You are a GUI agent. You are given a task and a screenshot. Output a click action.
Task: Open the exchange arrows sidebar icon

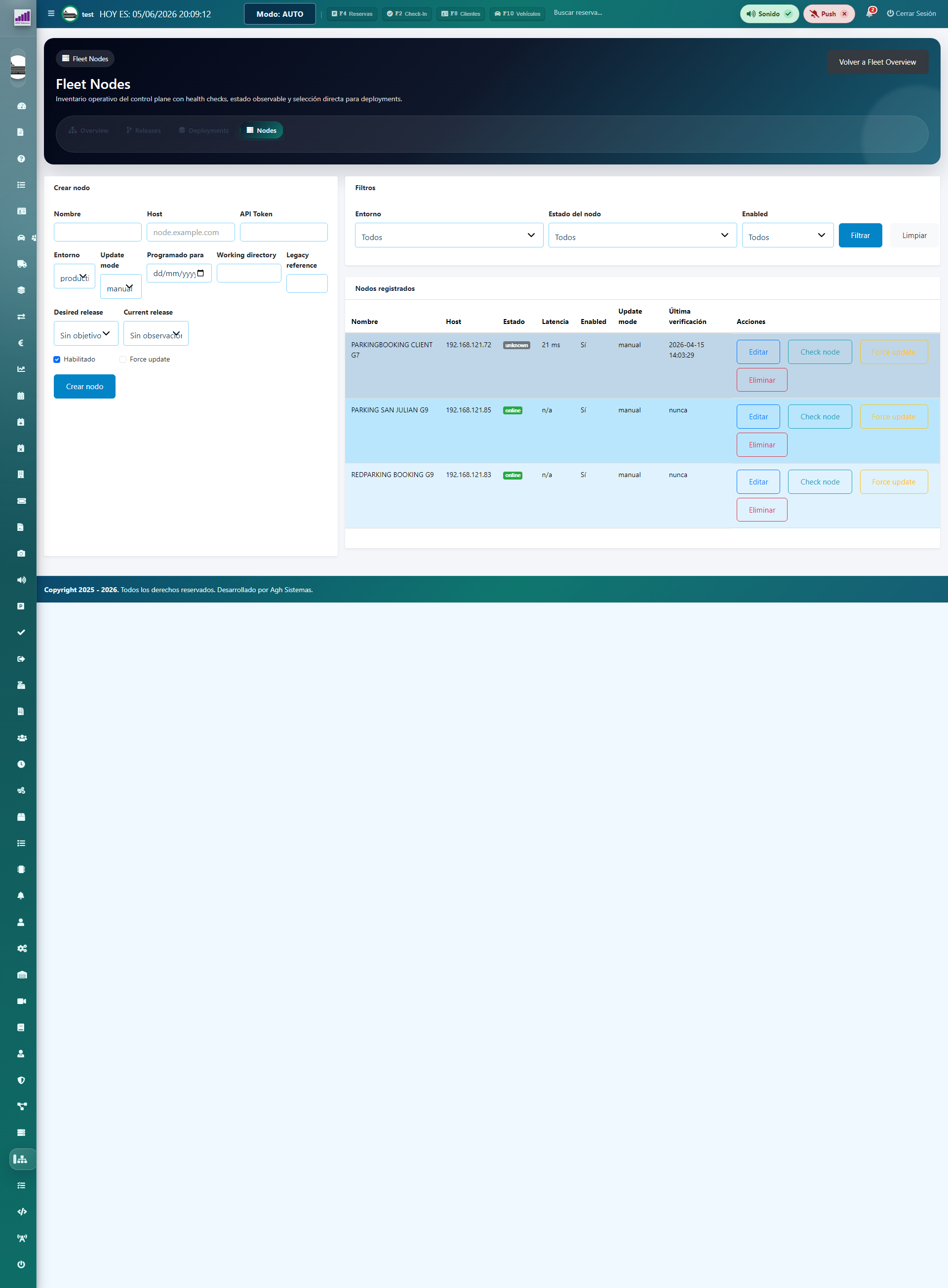tap(21, 316)
